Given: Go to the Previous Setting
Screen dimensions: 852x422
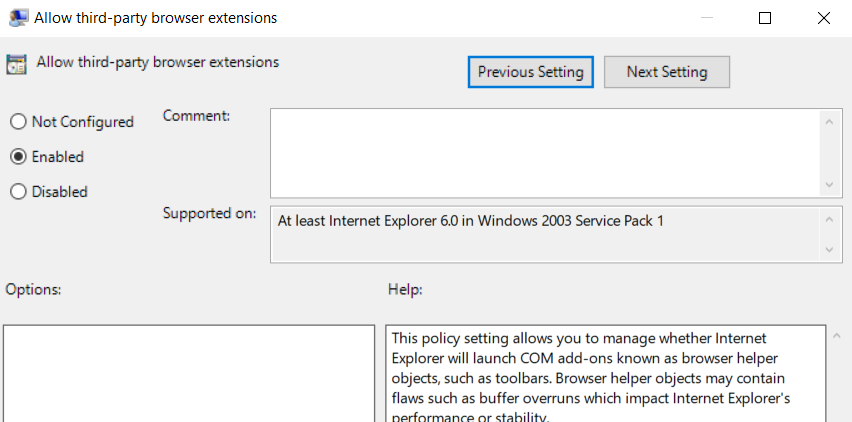Looking at the screenshot, I should [x=530, y=72].
